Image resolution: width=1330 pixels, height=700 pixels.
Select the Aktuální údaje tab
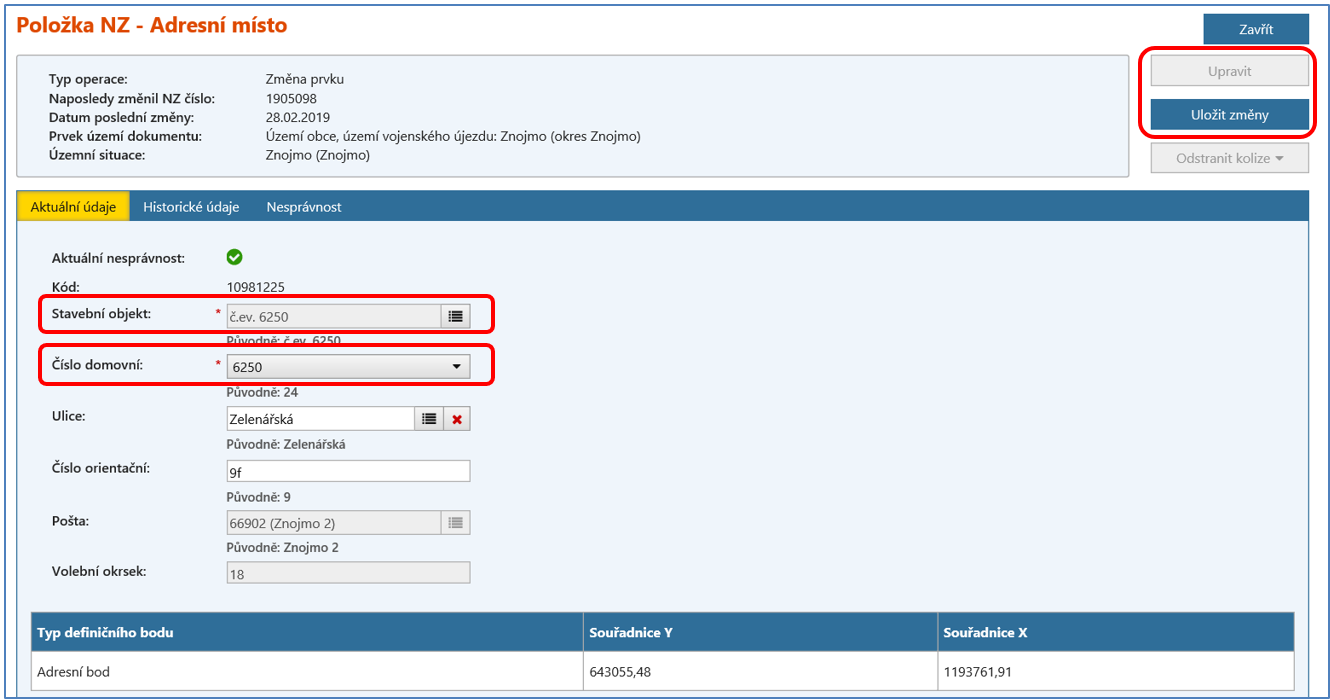74,207
